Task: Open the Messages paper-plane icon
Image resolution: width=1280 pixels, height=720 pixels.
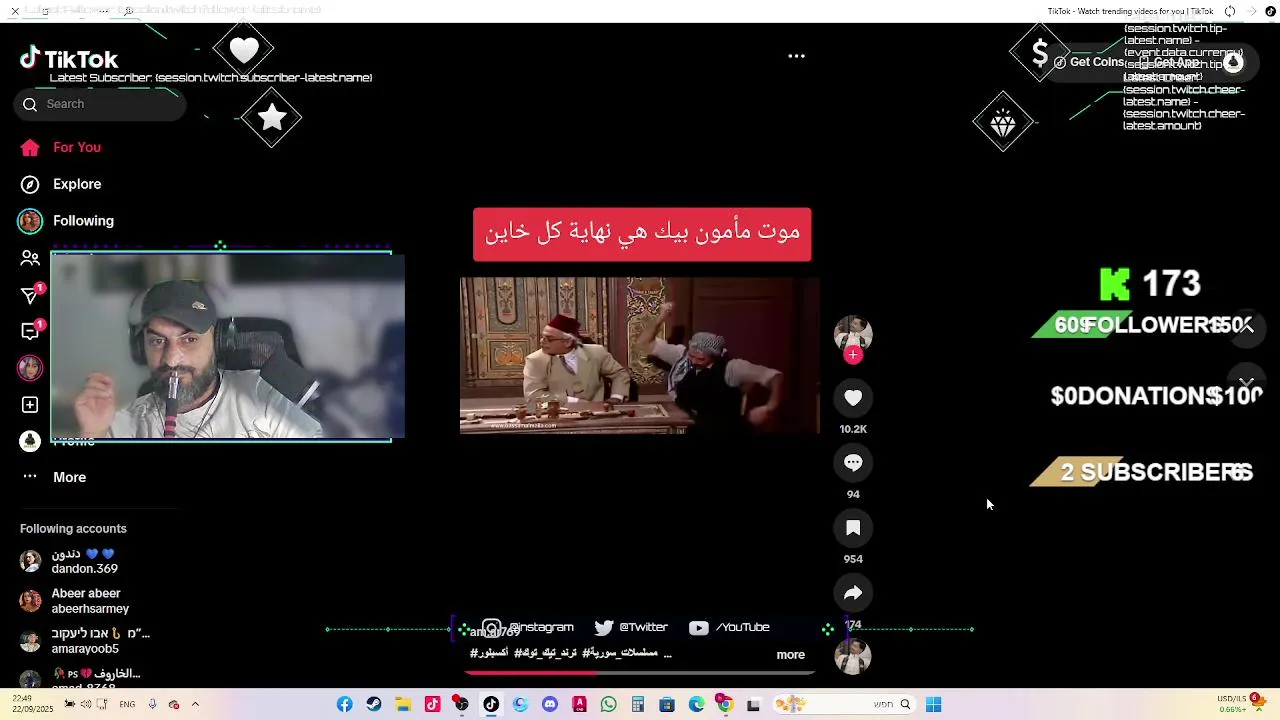Action: 30,295
